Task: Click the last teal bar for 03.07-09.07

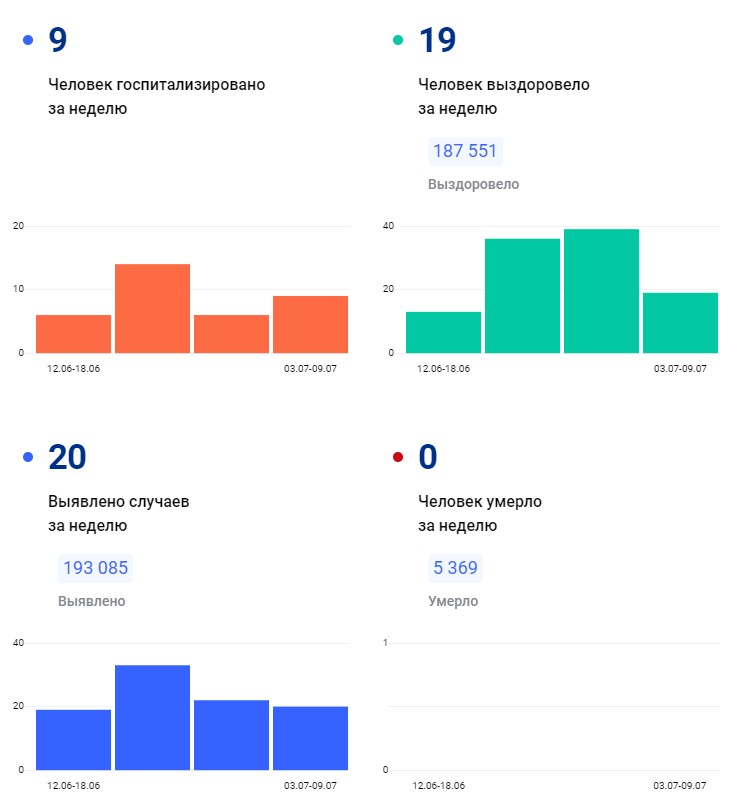Action: (x=680, y=322)
